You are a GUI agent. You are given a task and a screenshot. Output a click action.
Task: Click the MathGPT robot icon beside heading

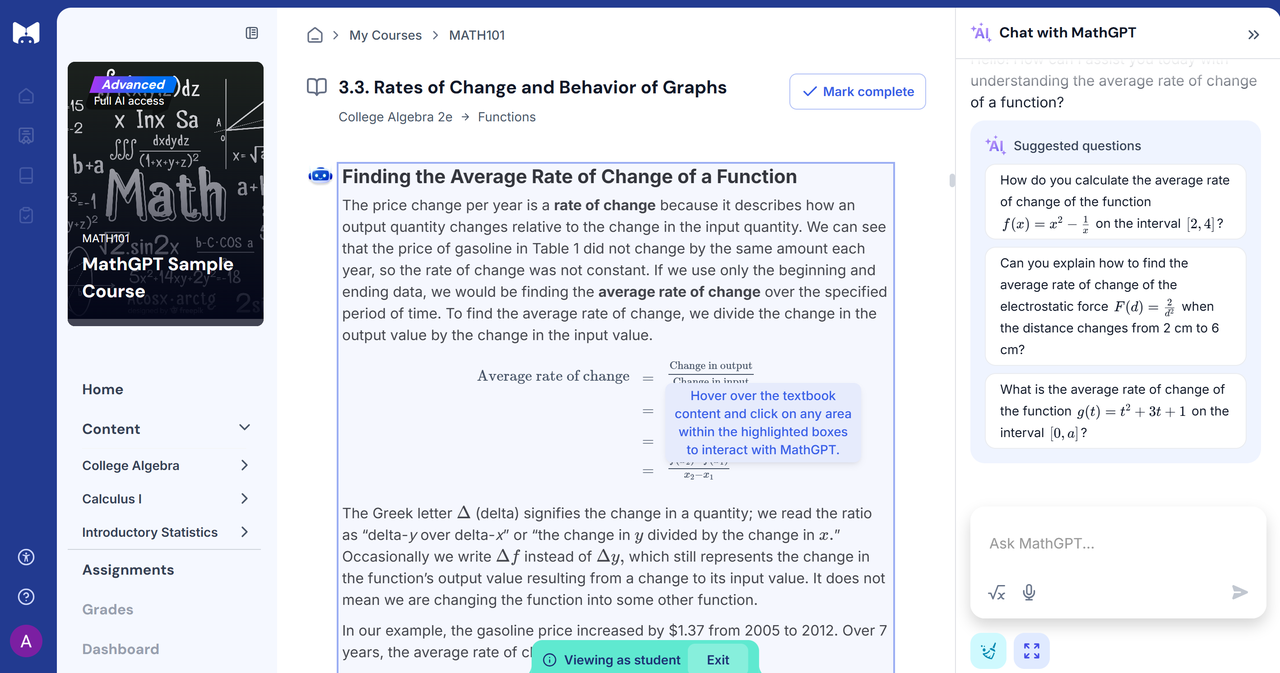[320, 176]
